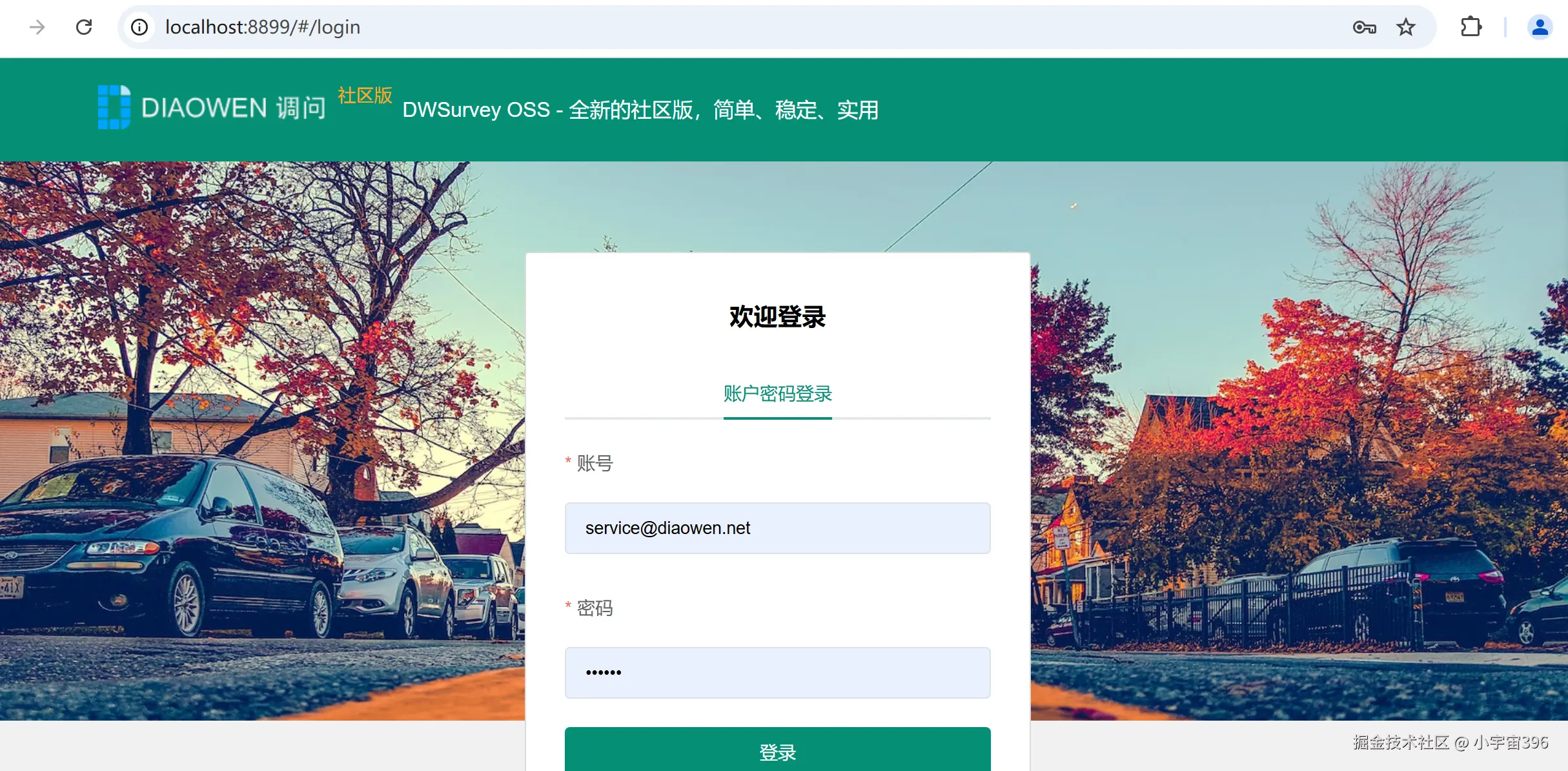
Task: Open the Chrome profile avatar
Action: [1540, 27]
